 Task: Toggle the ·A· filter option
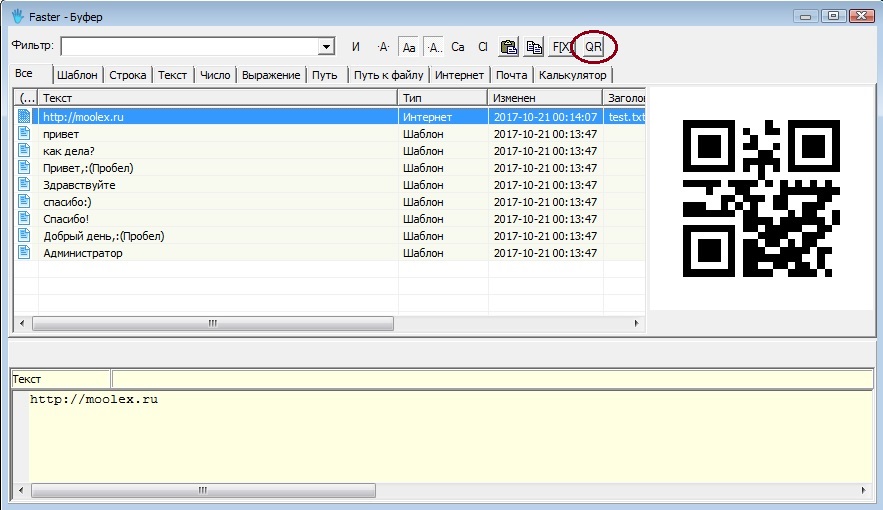tap(383, 47)
